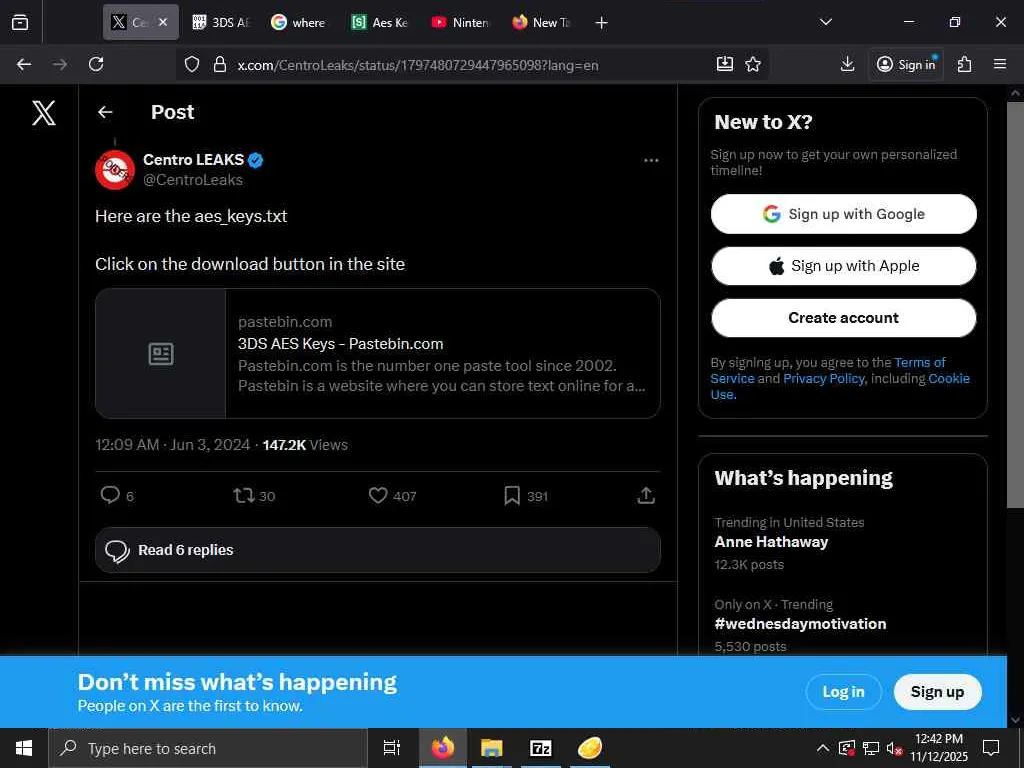Open the three-dot more menu on the post
Viewport: 1024px width, 768px height.
click(x=651, y=161)
